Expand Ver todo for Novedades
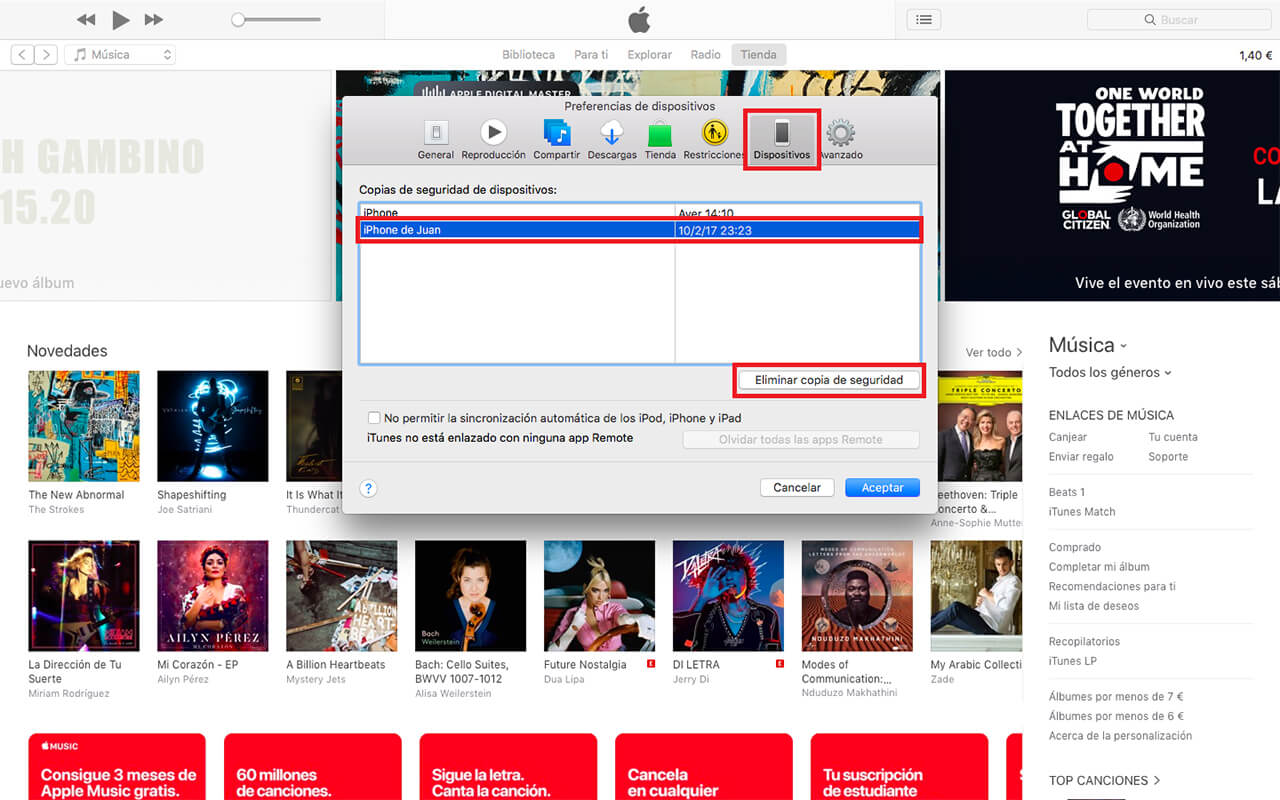The height and width of the screenshot is (800, 1280). tap(994, 352)
